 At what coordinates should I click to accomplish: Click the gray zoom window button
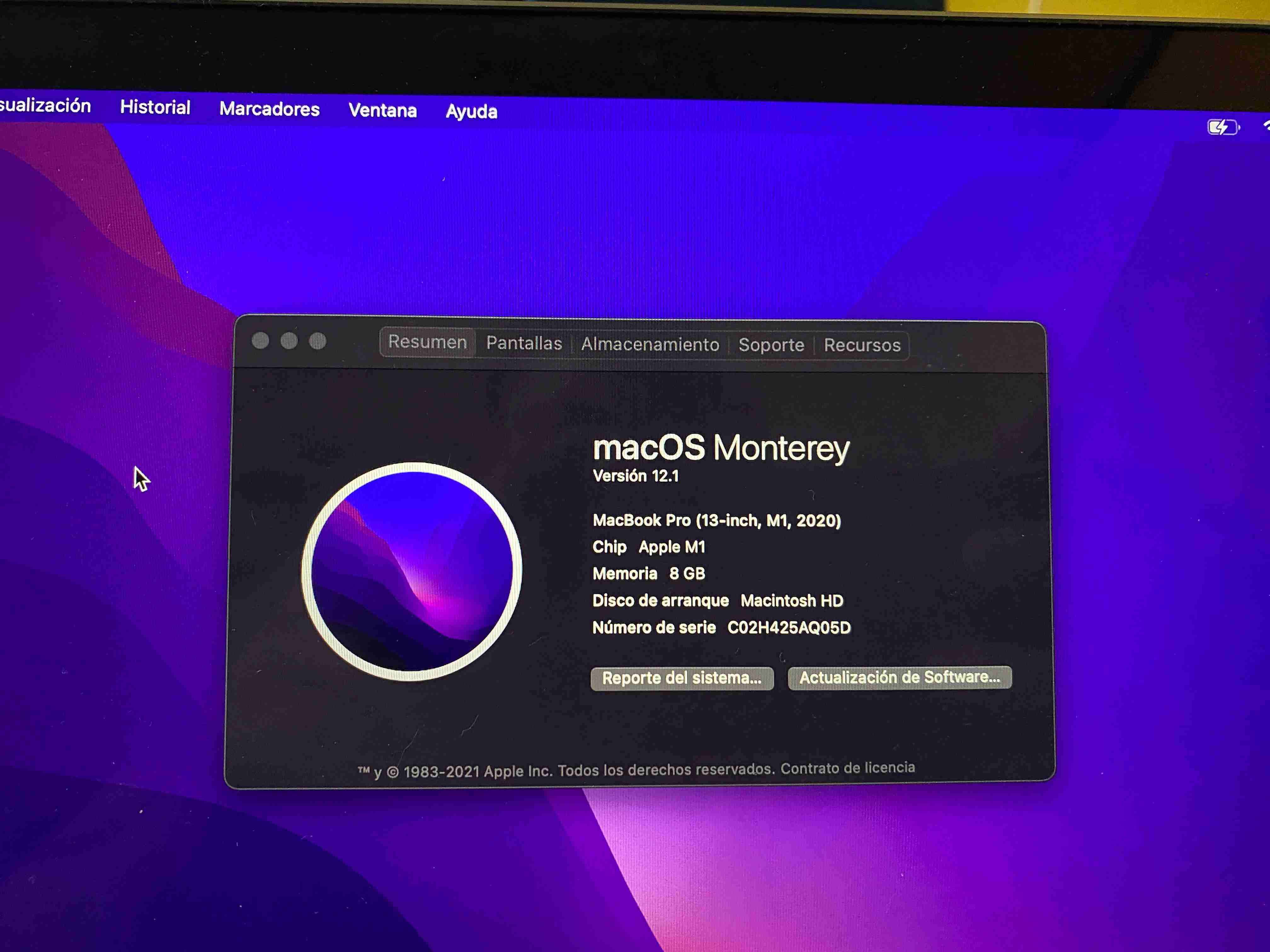pyautogui.click(x=317, y=342)
